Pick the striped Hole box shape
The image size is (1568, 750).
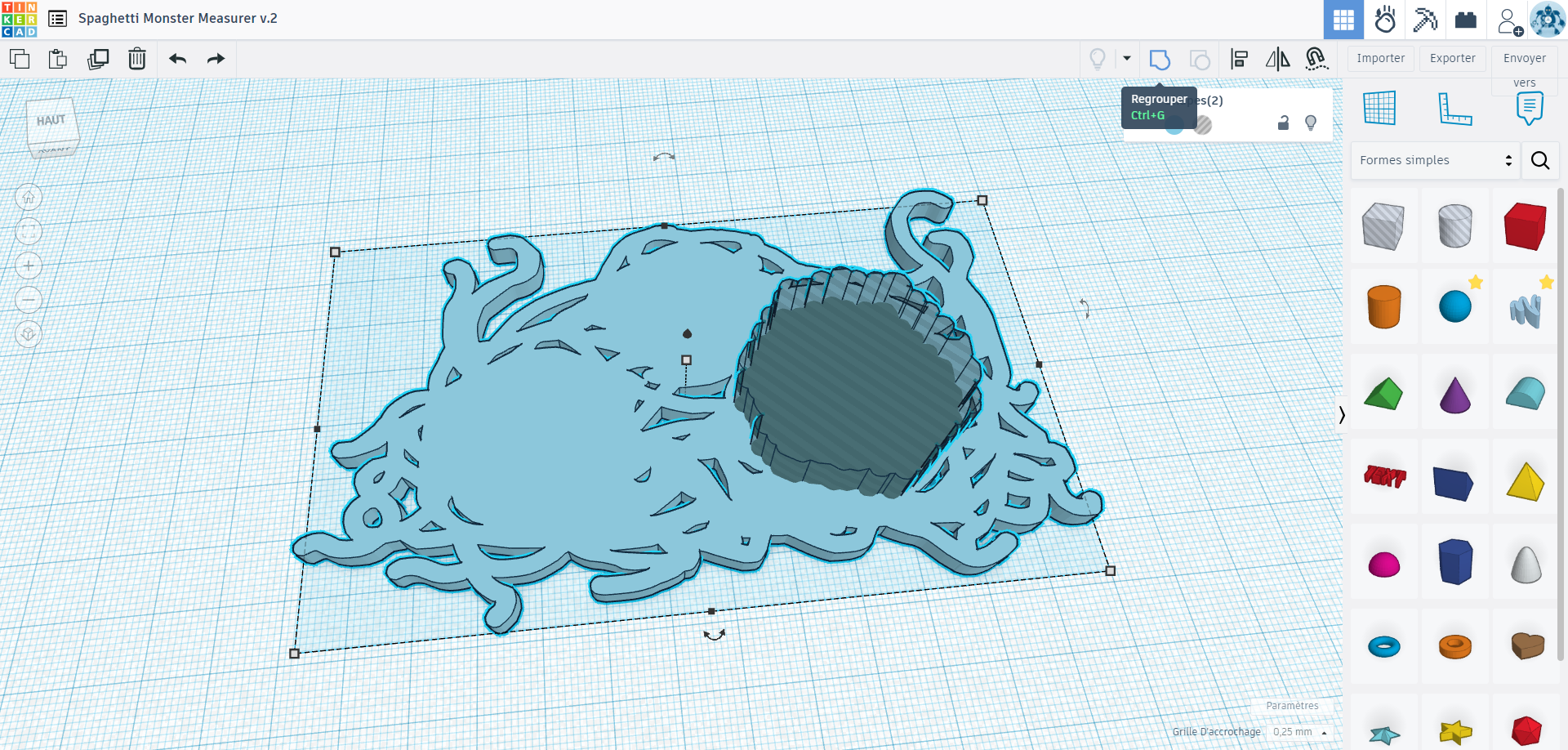1383,226
